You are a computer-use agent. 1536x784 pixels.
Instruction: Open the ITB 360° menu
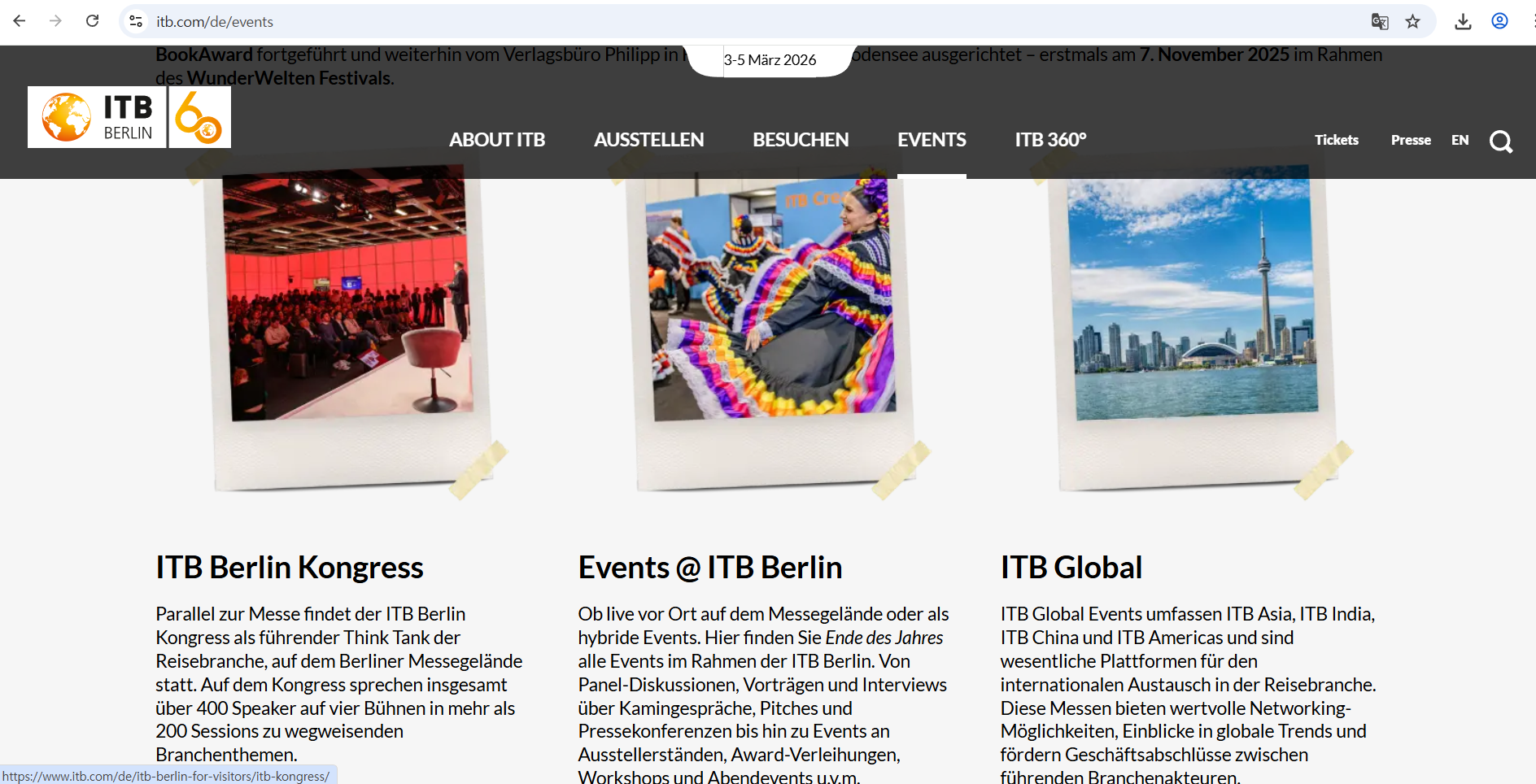click(1050, 140)
